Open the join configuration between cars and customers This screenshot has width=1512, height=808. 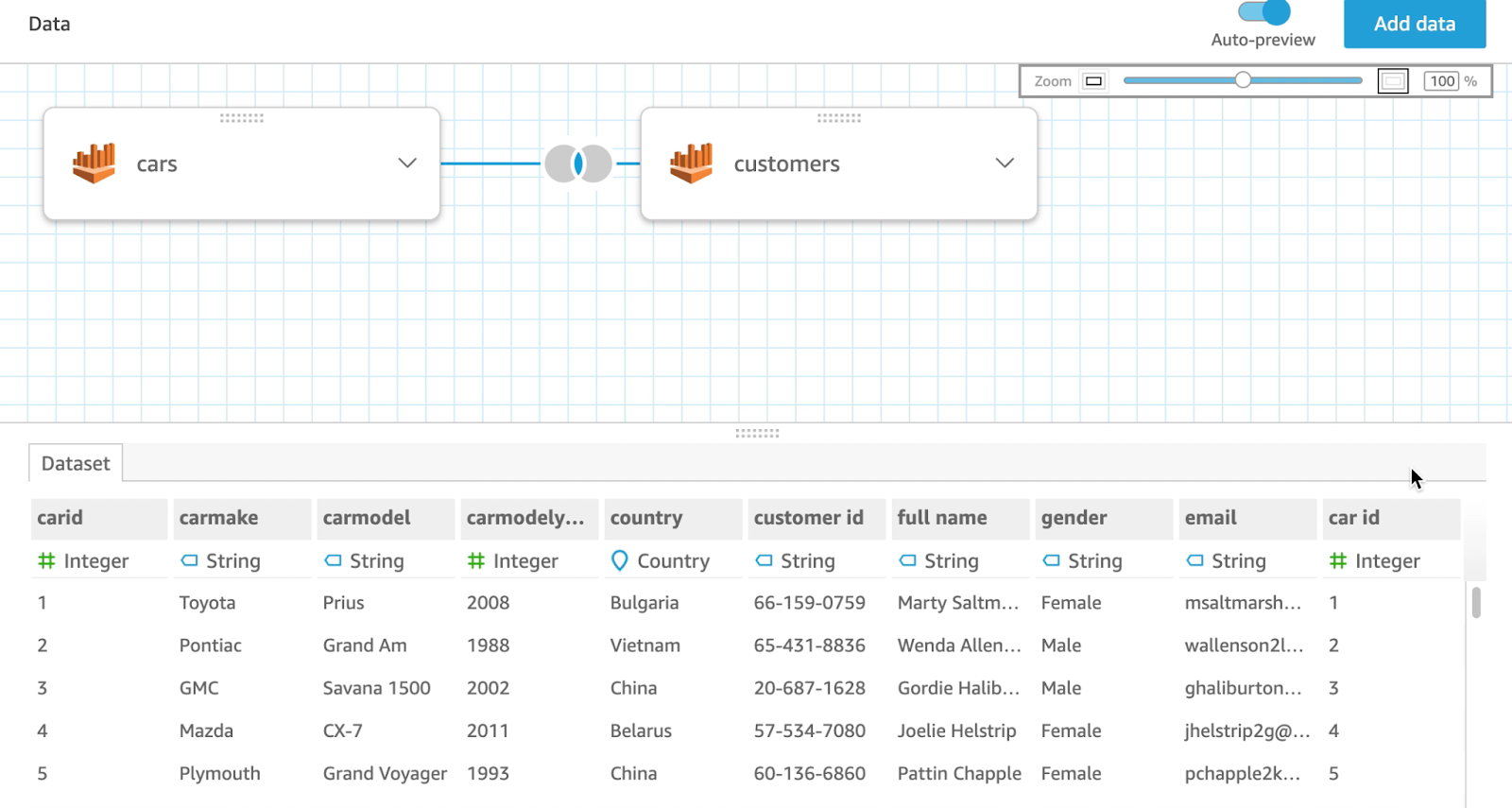click(x=578, y=163)
